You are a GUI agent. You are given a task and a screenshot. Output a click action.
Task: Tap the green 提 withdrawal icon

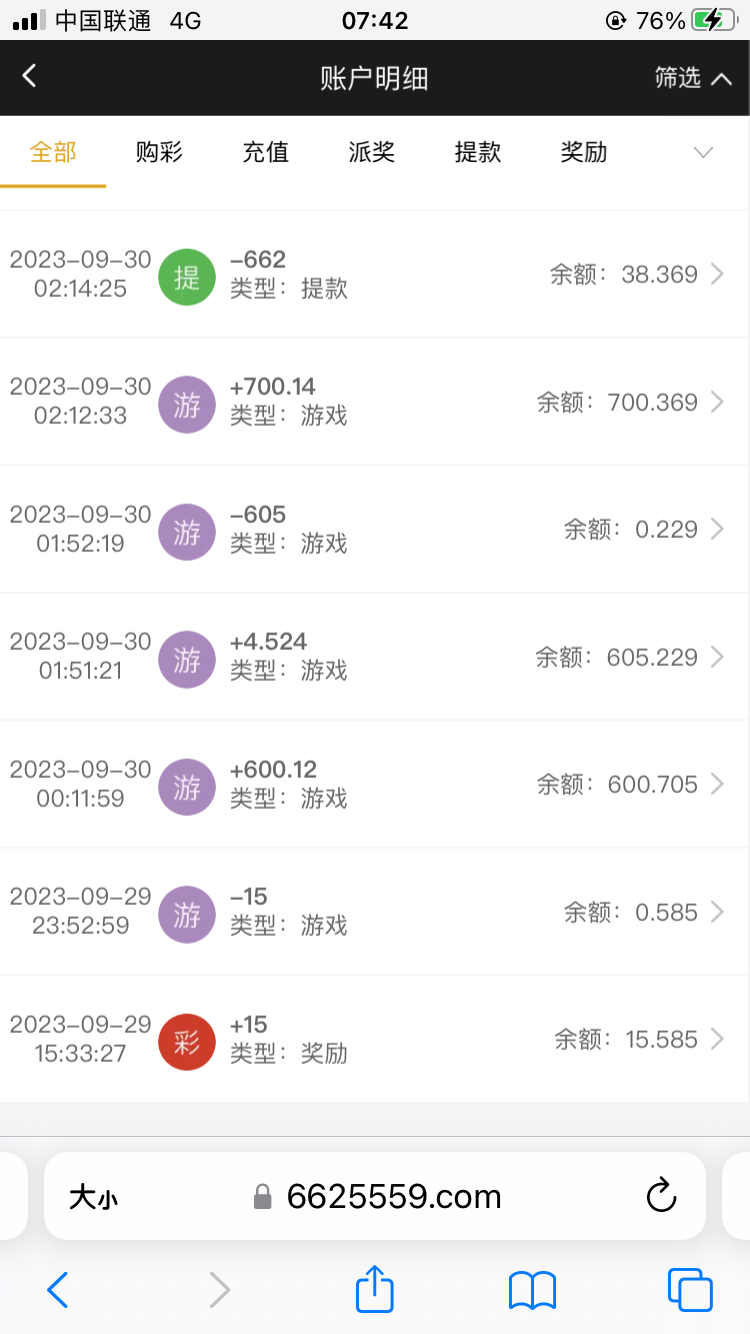(187, 276)
